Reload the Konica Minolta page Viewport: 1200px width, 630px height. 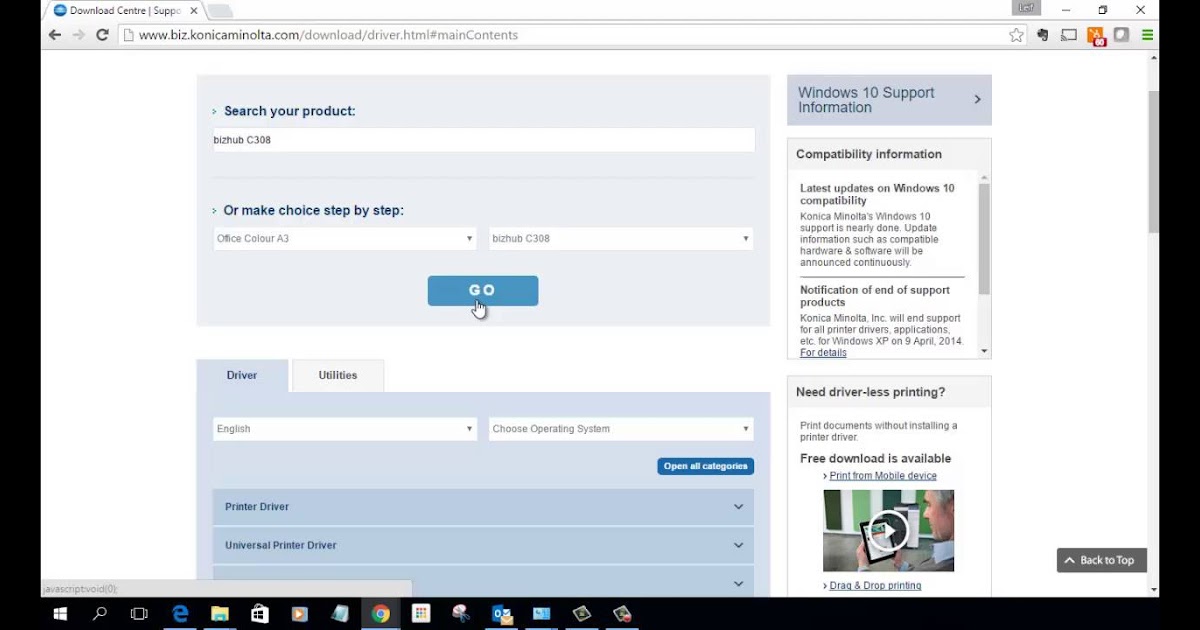(x=102, y=34)
